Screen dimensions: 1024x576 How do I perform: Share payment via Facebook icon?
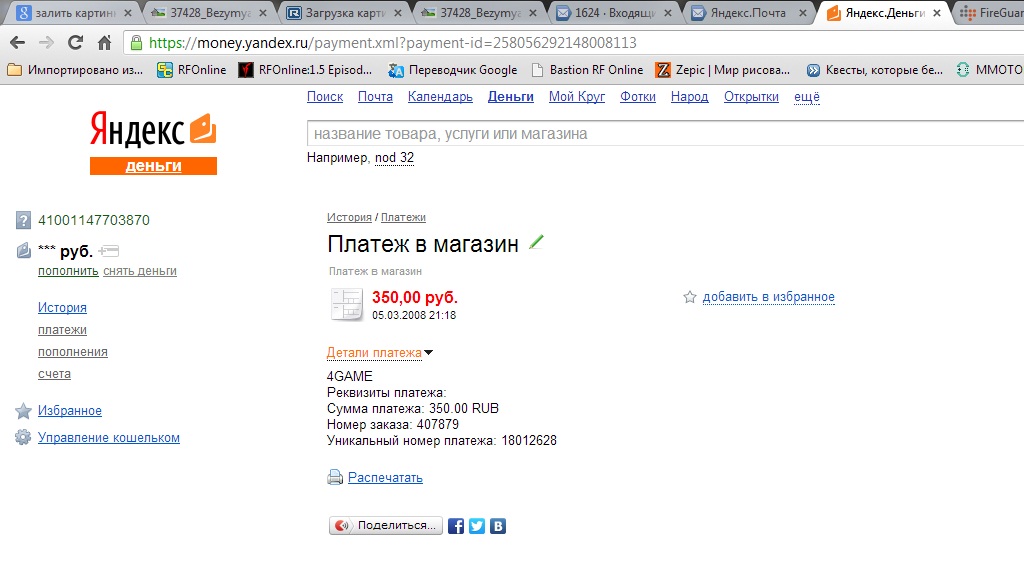[x=456, y=526]
